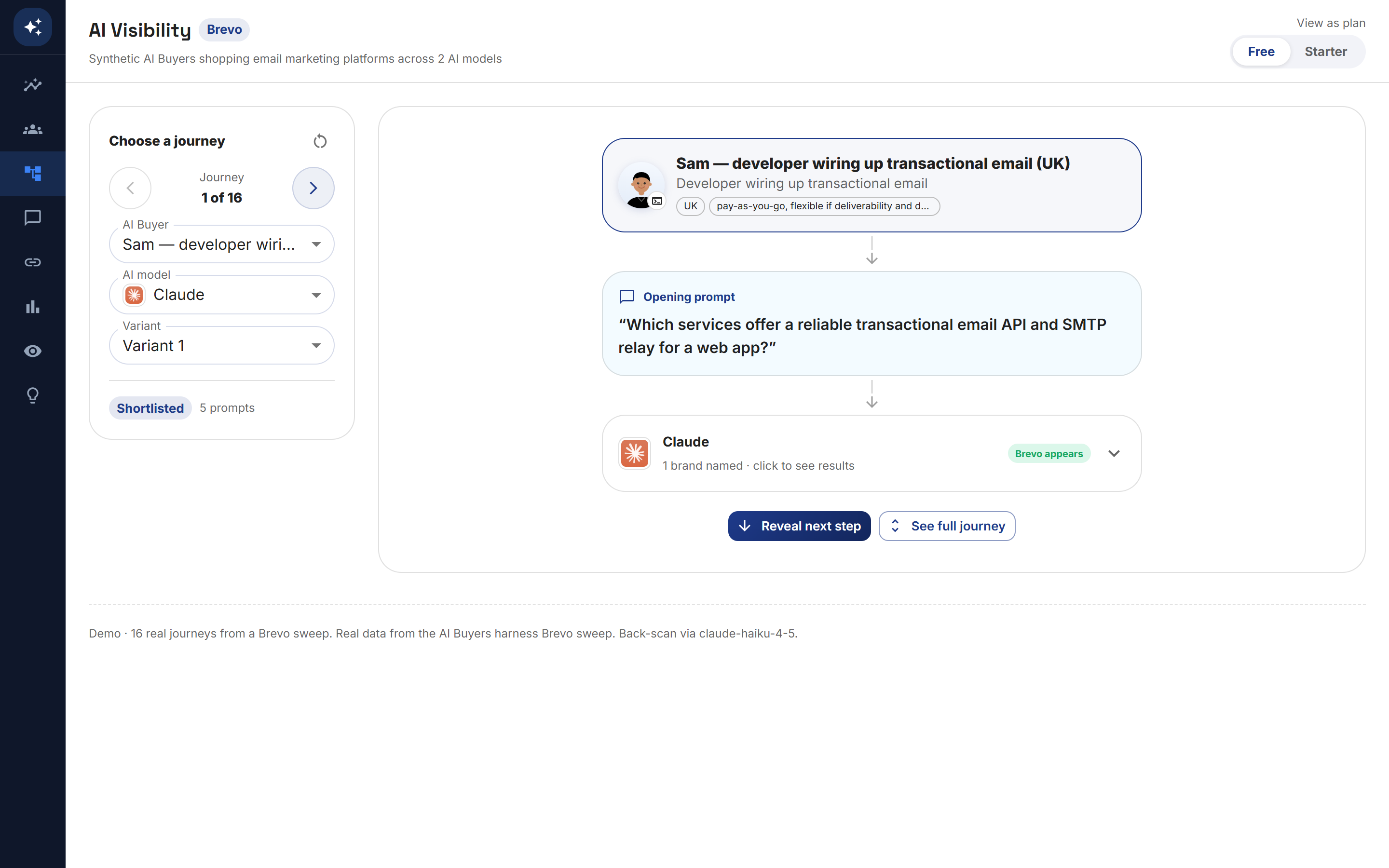Open the link chain sidebar icon
Screen dimensions: 1389x868
[x=33, y=262]
